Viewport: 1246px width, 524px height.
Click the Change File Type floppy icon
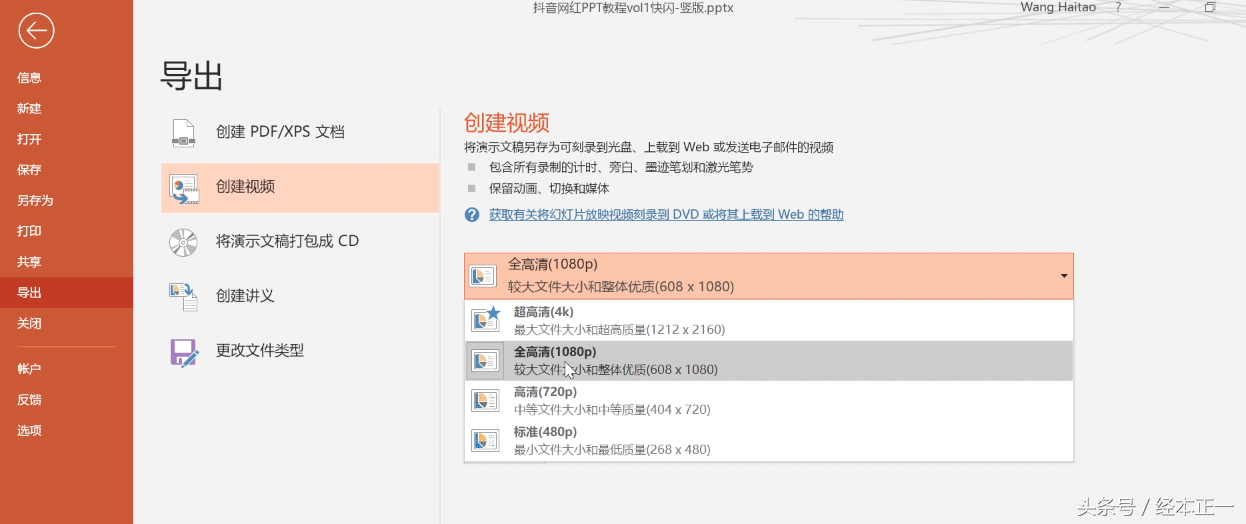184,352
